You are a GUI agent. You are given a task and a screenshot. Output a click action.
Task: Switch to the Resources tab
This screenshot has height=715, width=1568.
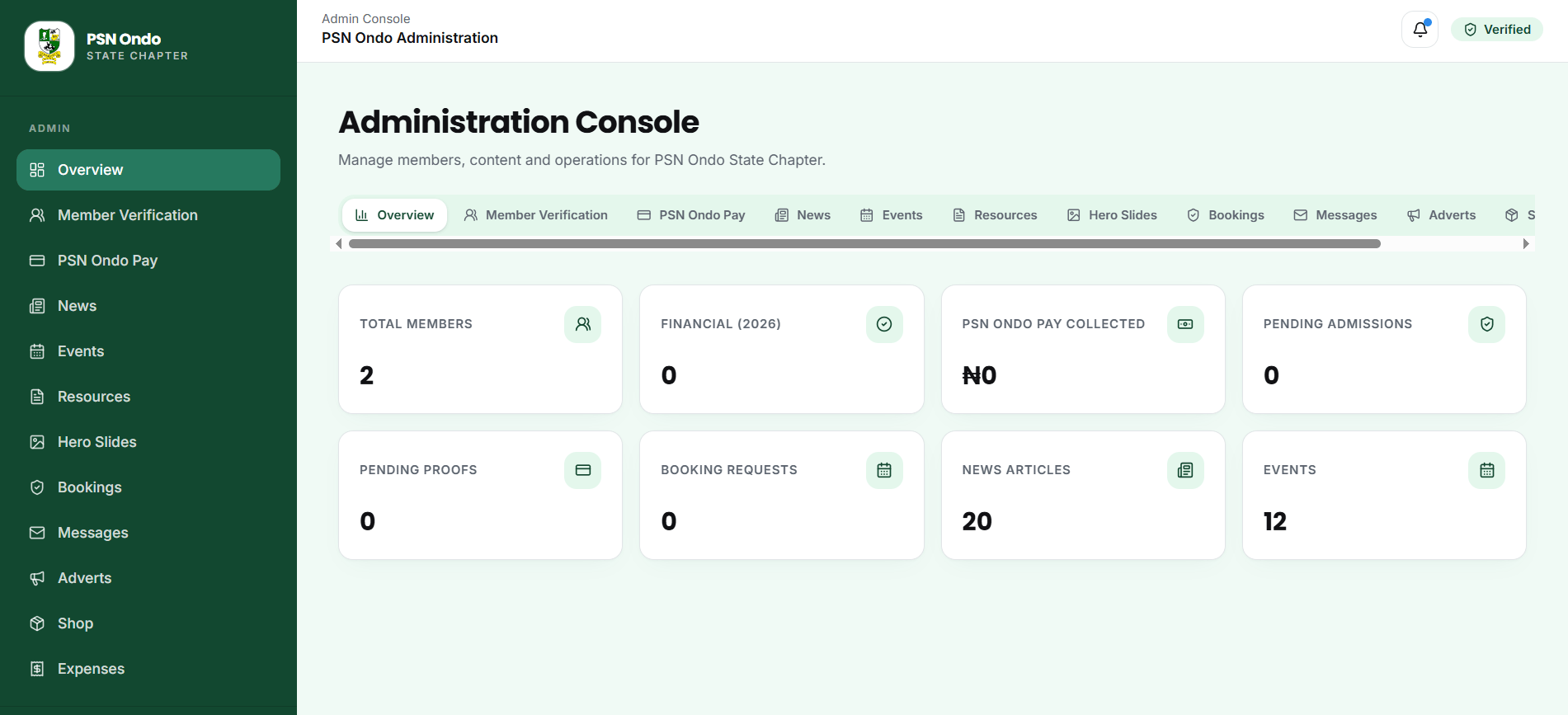pyautogui.click(x=995, y=215)
